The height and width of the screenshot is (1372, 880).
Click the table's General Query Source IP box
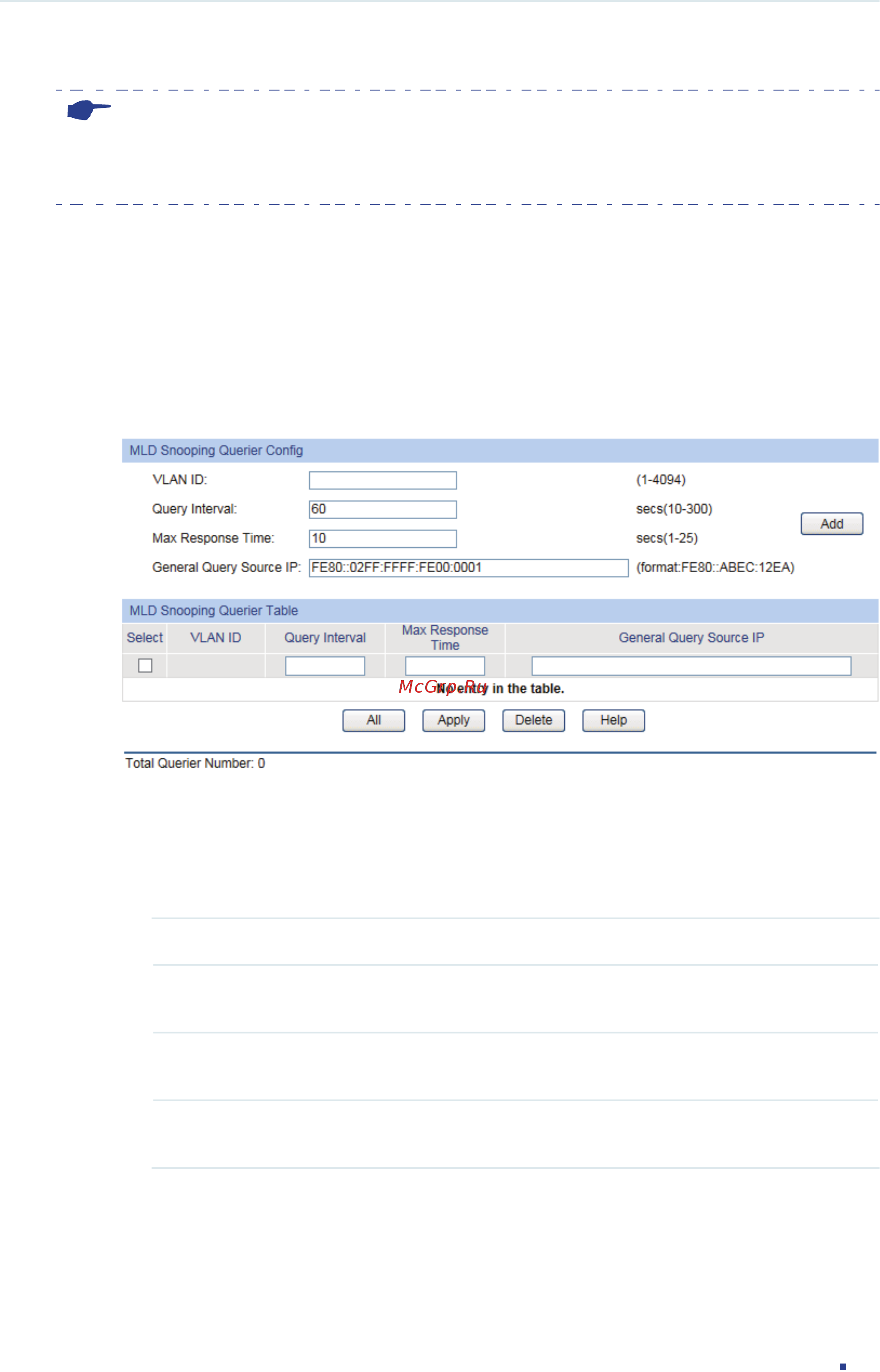(x=691, y=666)
